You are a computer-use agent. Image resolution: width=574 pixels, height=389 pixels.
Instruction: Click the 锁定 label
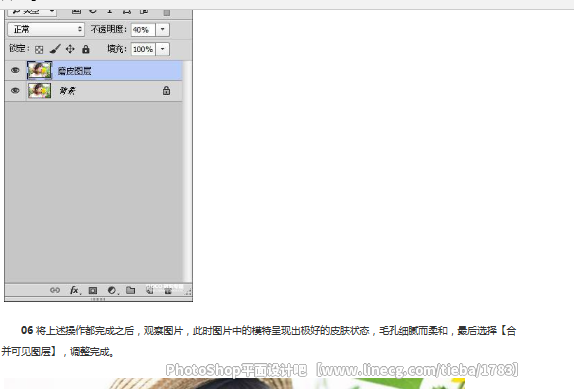tap(19, 48)
